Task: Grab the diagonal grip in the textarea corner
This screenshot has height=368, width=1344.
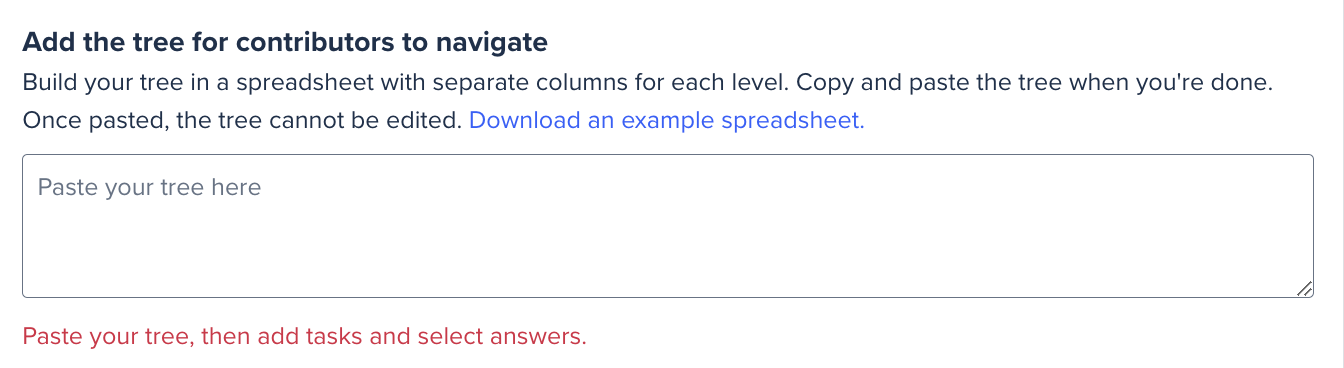Action: point(1303,288)
